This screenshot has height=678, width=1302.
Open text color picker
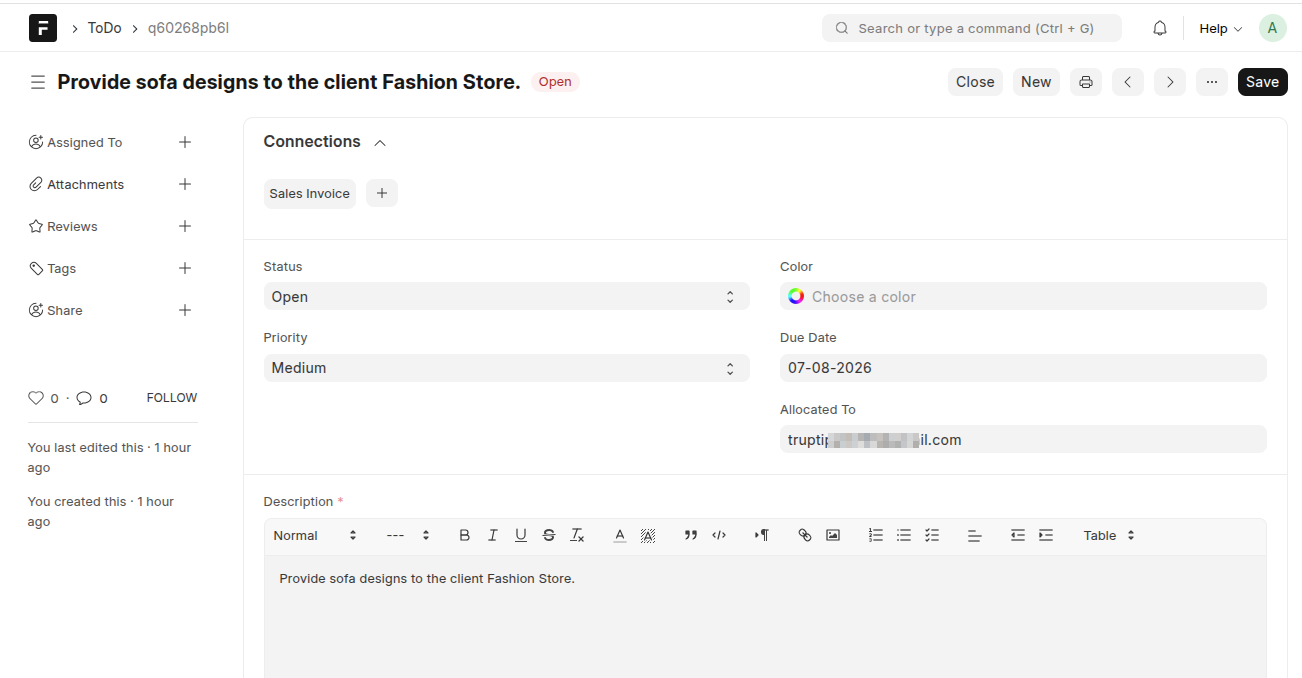pos(620,536)
